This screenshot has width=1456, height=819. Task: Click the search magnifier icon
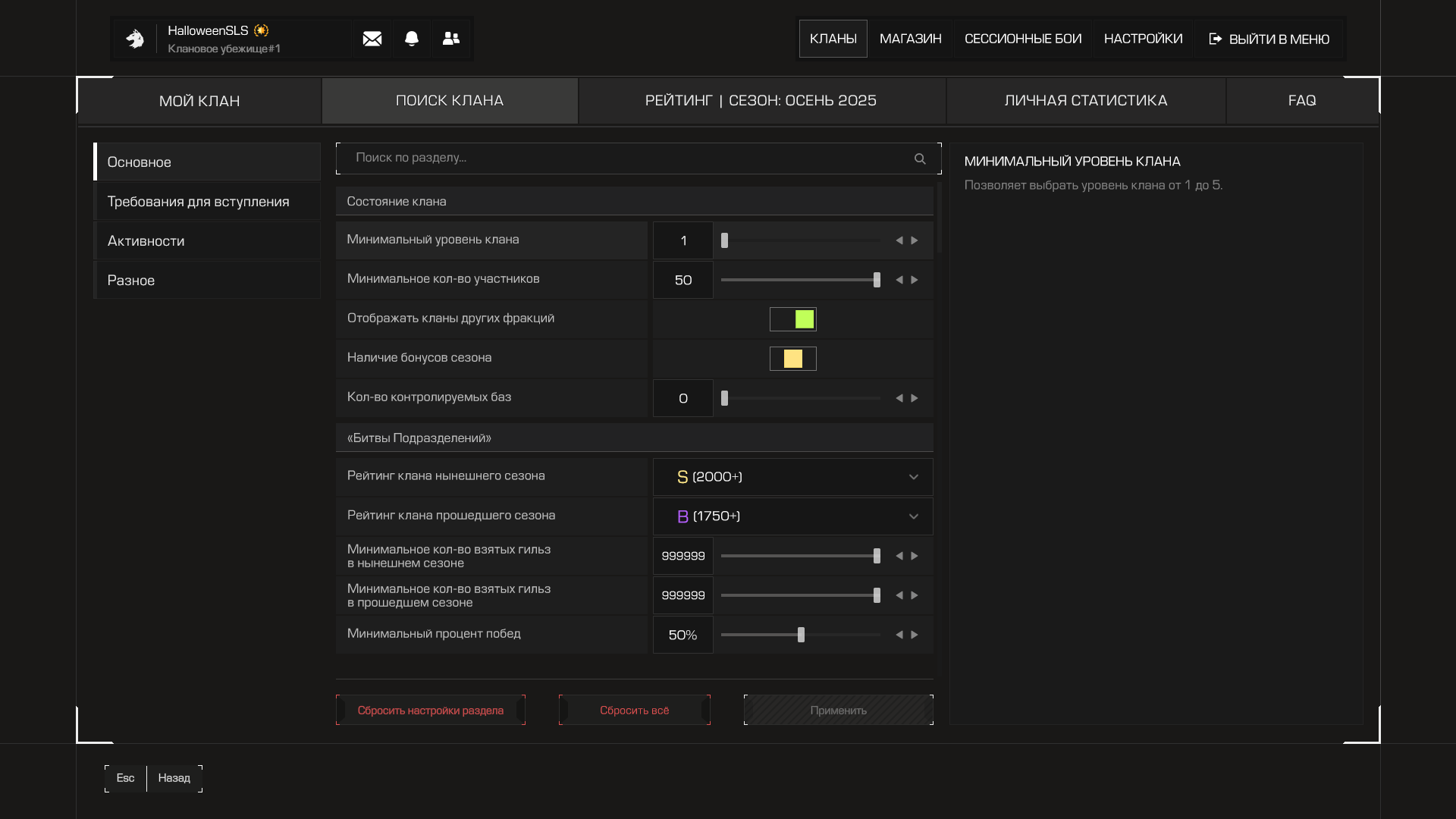click(920, 158)
